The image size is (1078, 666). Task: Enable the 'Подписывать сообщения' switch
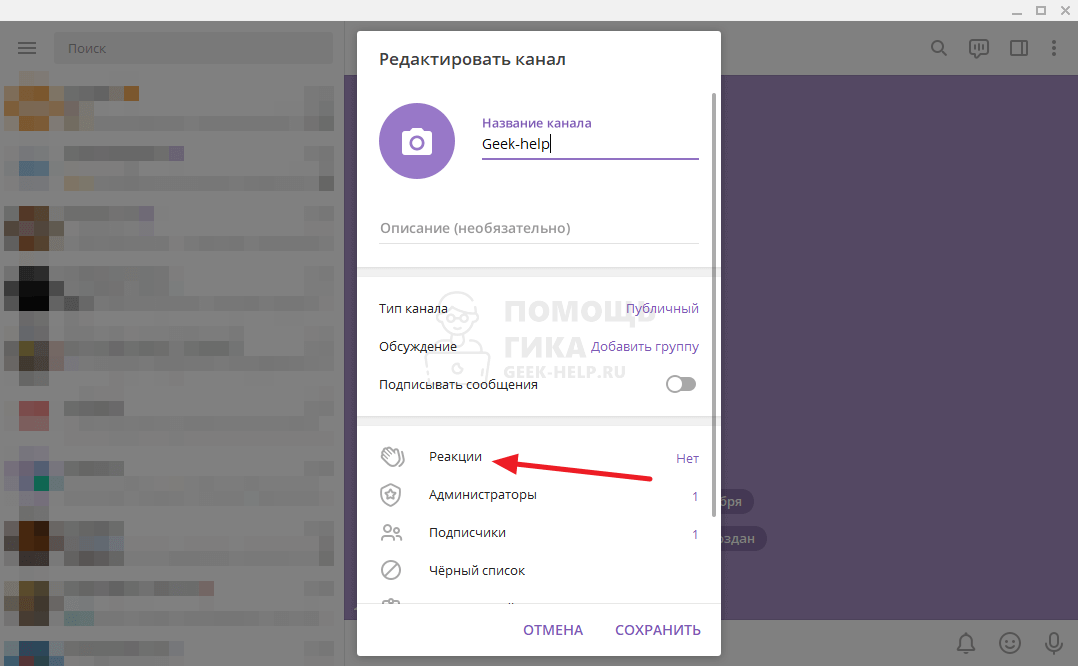click(681, 384)
